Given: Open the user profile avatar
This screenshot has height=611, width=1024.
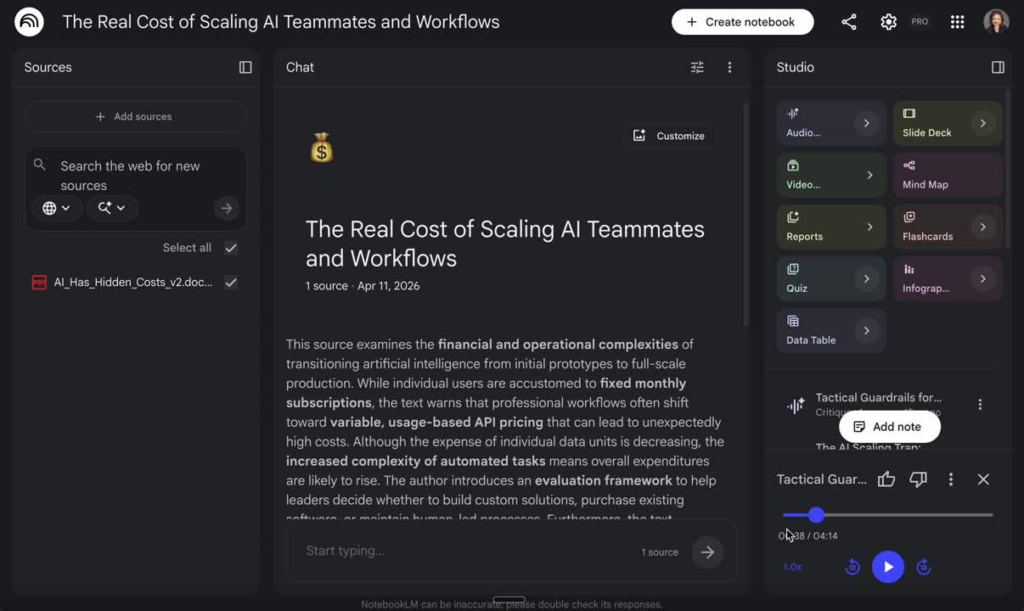Looking at the screenshot, I should pyautogui.click(x=995, y=22).
